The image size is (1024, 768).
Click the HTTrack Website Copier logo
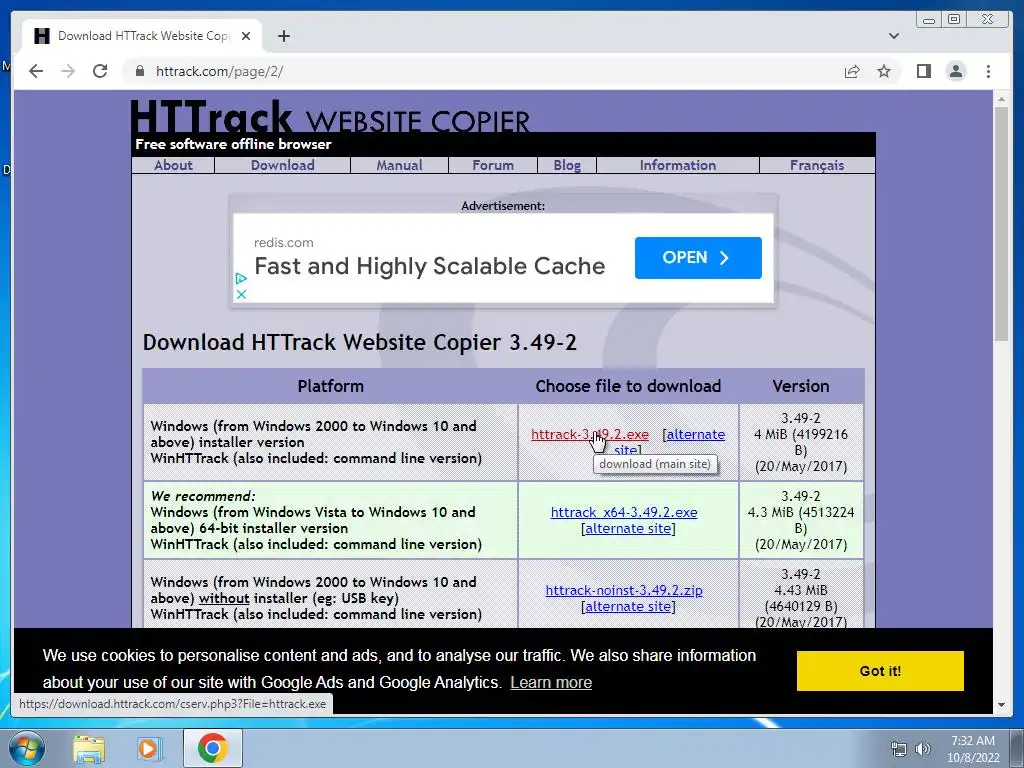pos(330,117)
